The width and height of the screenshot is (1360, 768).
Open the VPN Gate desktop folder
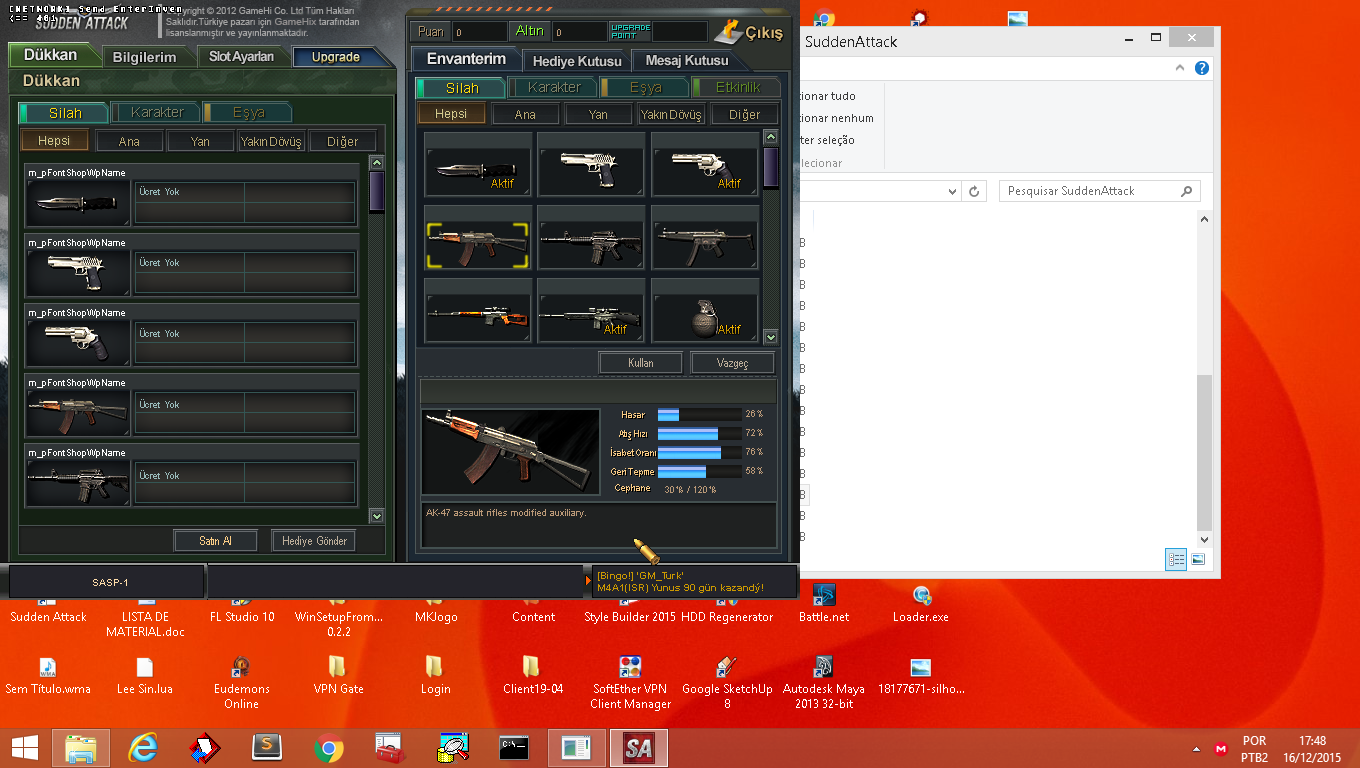338,675
